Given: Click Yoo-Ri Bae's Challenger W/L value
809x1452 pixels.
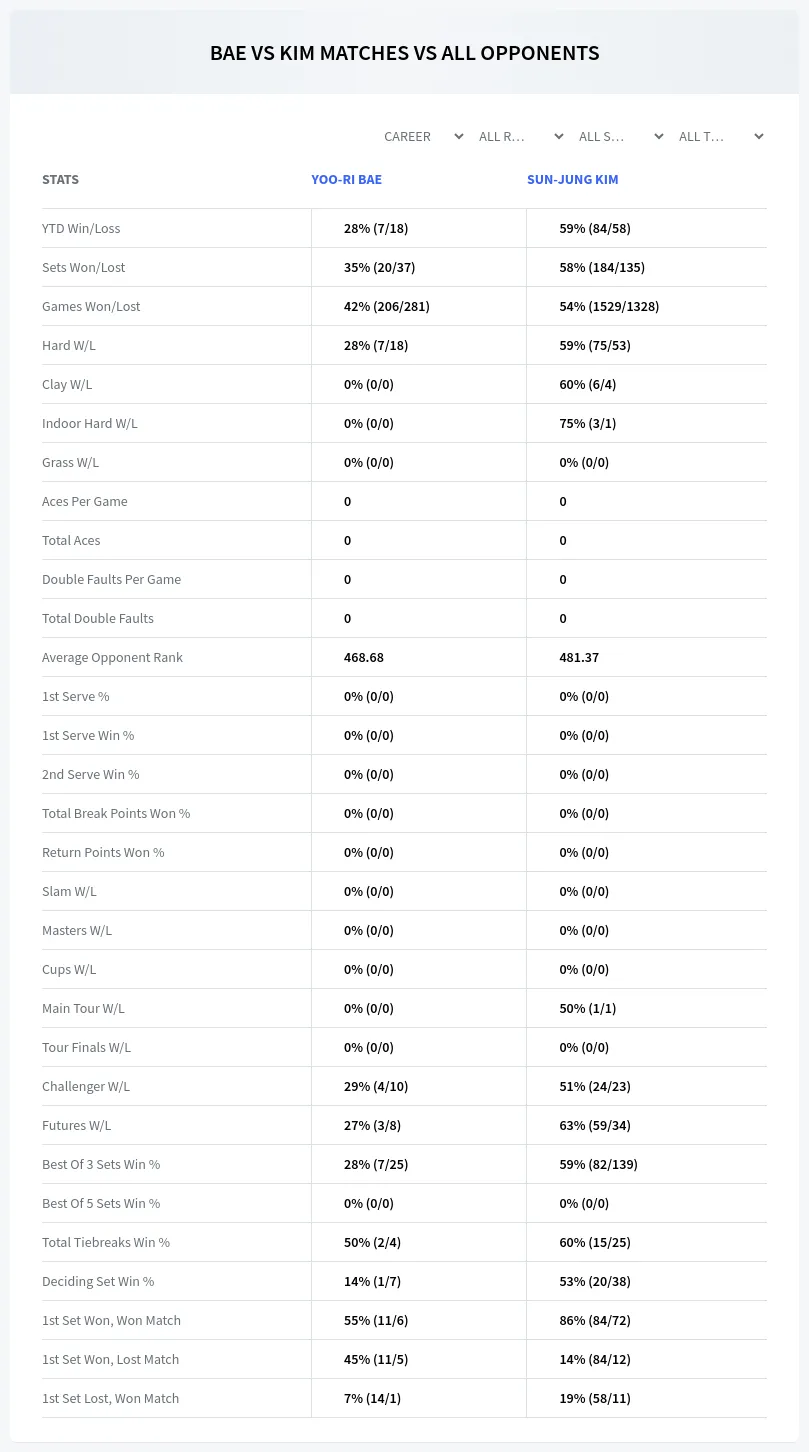Looking at the screenshot, I should [376, 1086].
